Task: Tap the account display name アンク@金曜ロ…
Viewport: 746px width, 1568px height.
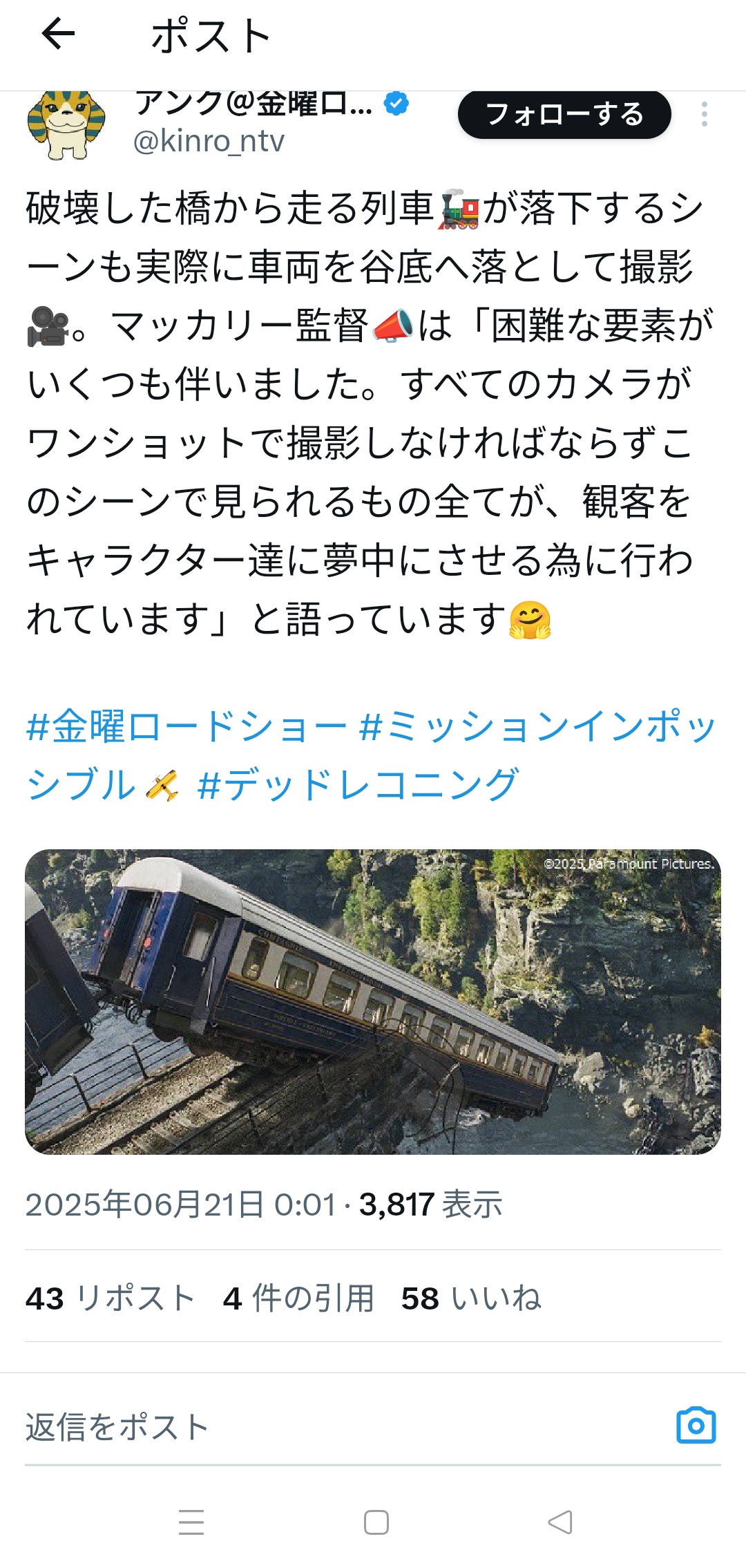Action: 254,104
